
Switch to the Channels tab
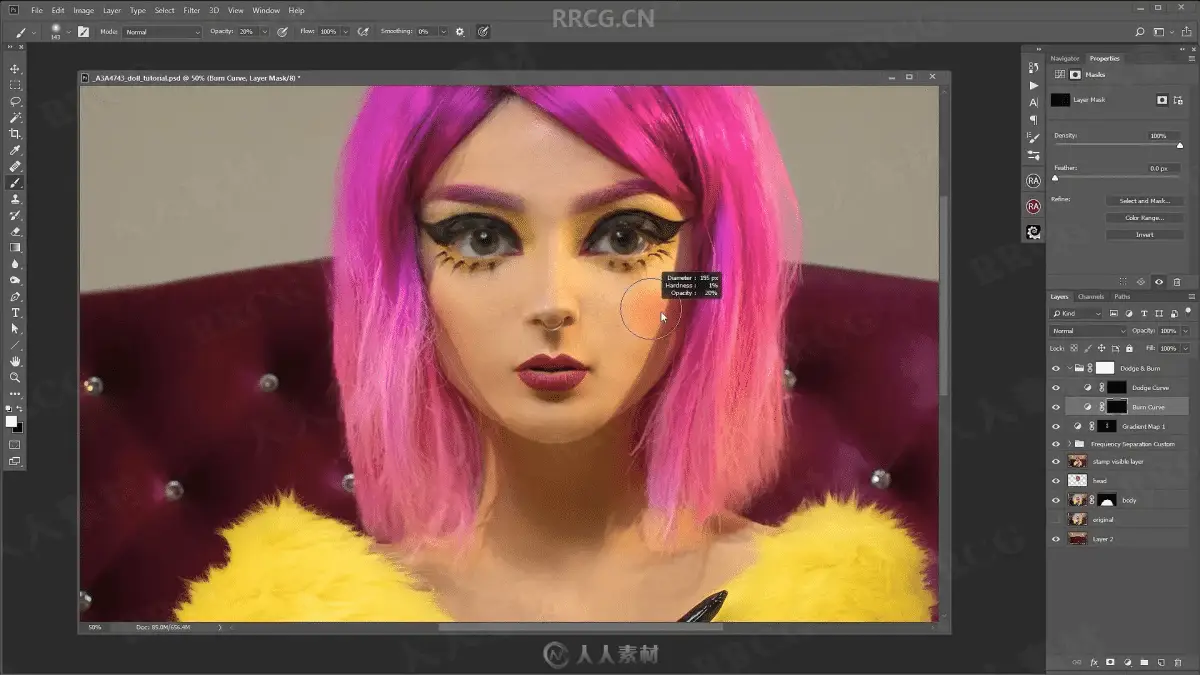click(x=1091, y=297)
